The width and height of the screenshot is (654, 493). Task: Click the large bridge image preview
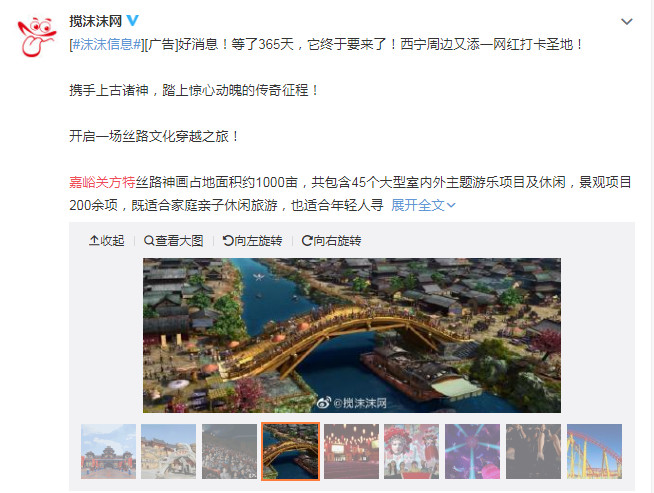[352, 335]
